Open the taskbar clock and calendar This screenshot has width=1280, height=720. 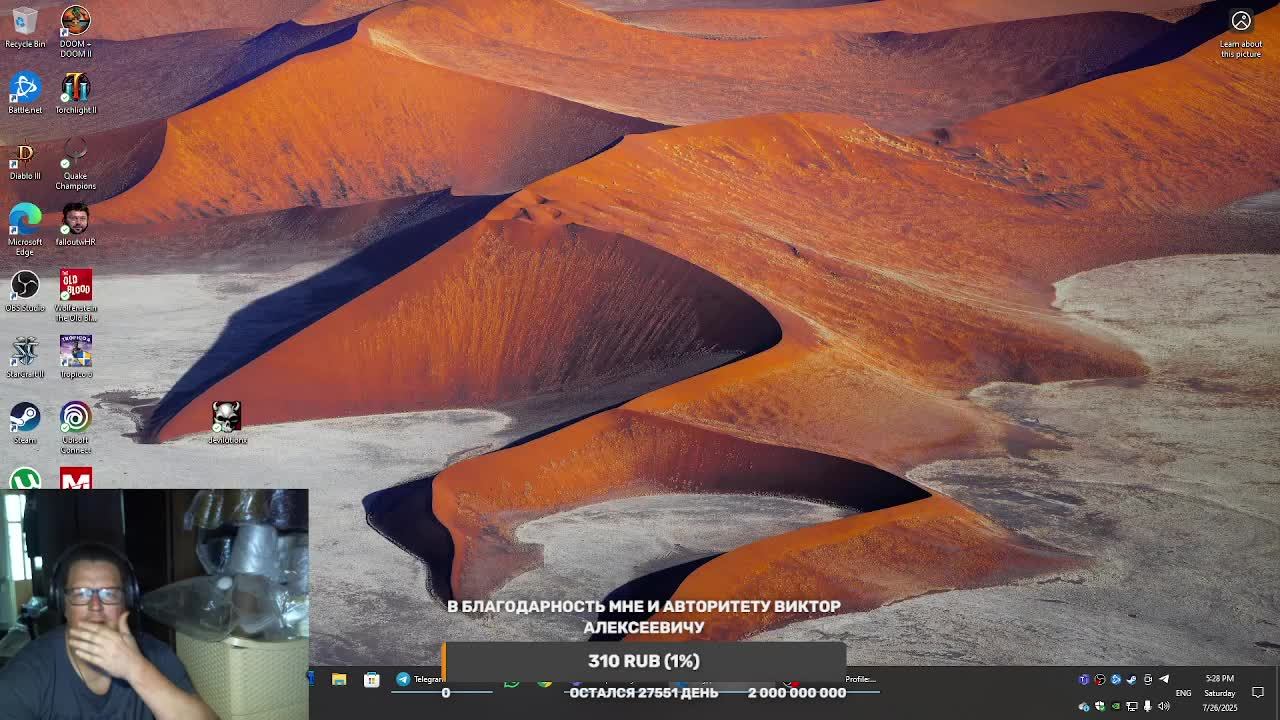(1220, 693)
